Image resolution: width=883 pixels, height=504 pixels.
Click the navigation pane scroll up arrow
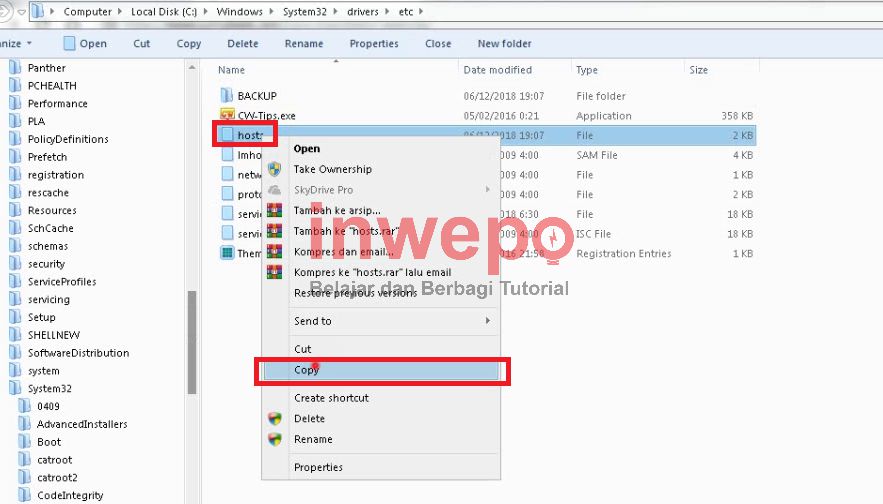coord(192,68)
